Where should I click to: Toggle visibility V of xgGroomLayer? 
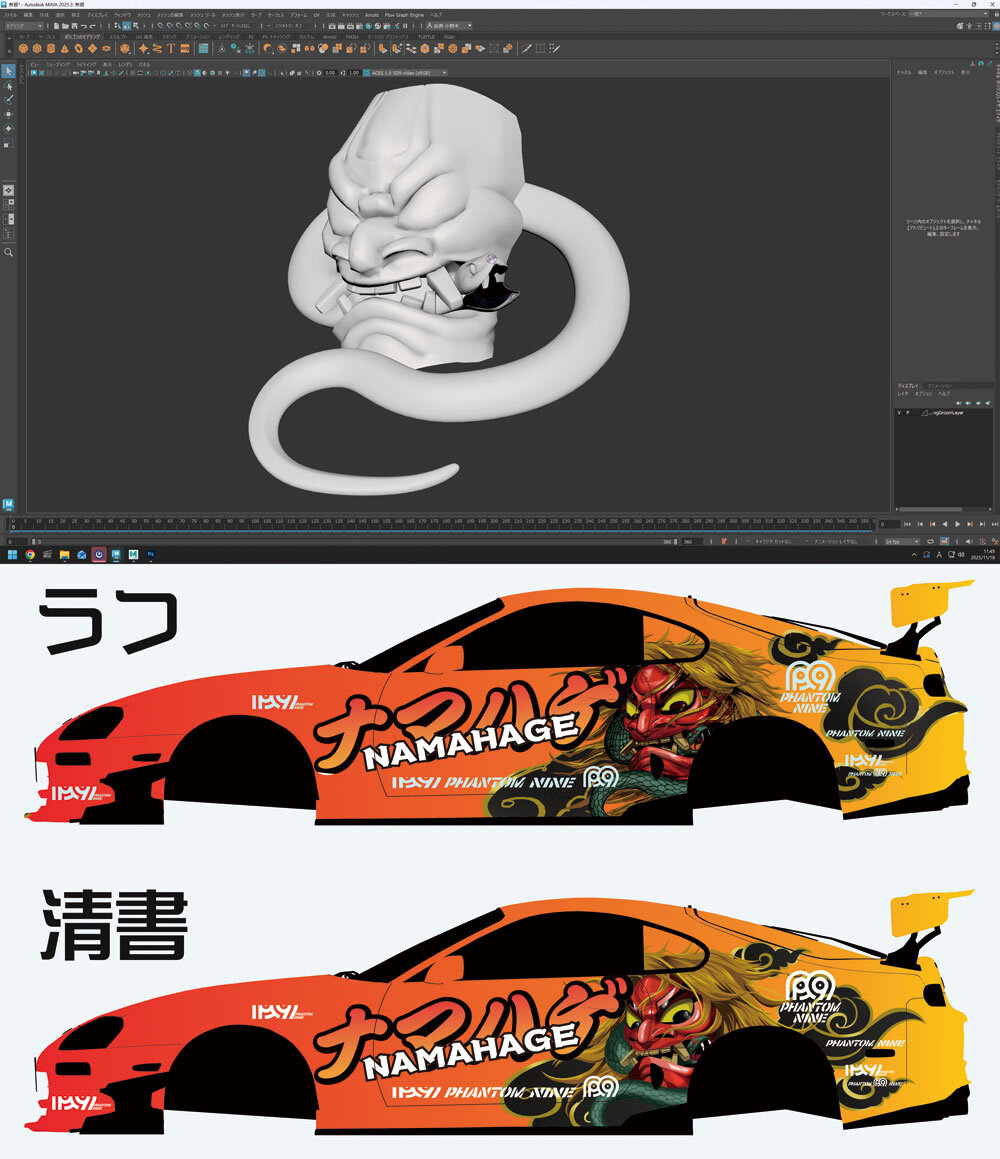coord(899,412)
